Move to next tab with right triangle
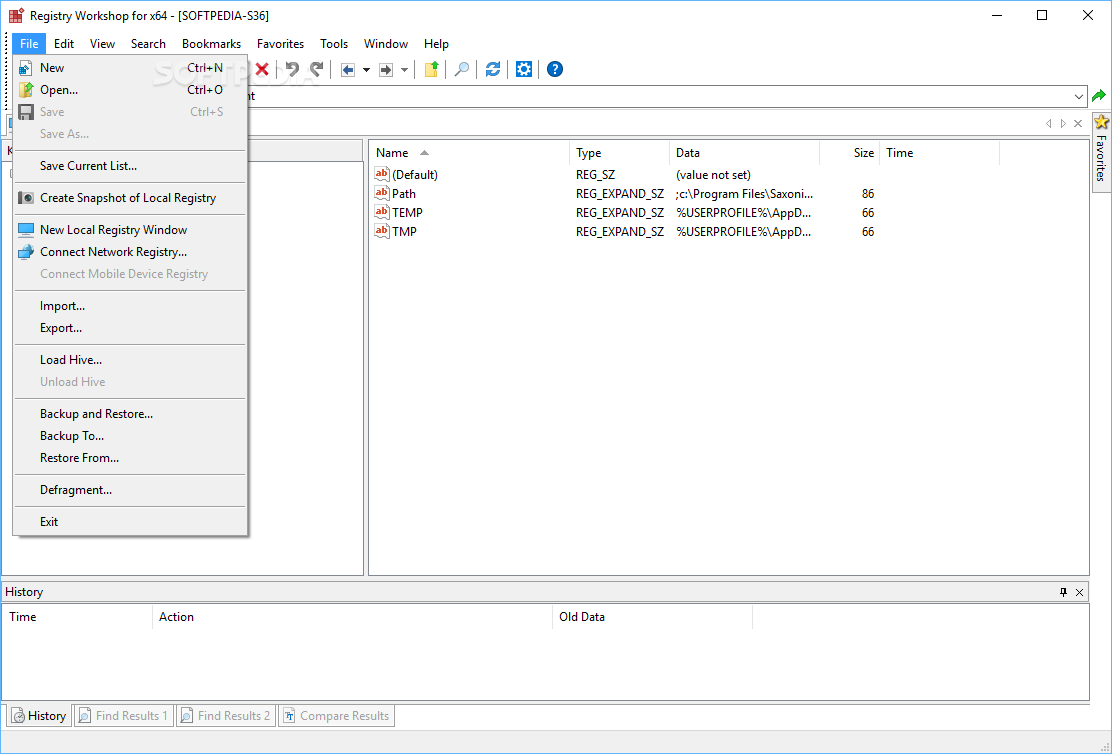Screen dimensions: 1112x754 click(x=1063, y=123)
